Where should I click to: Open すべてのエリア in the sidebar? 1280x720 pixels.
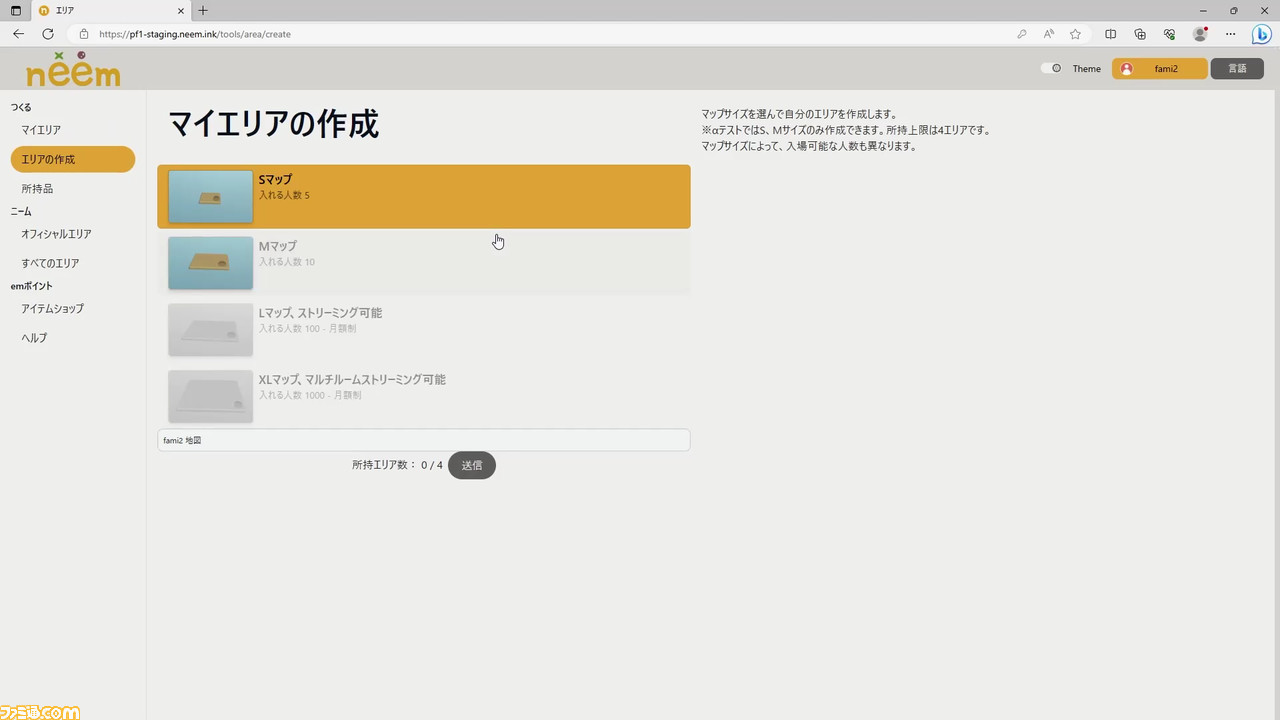pos(50,263)
